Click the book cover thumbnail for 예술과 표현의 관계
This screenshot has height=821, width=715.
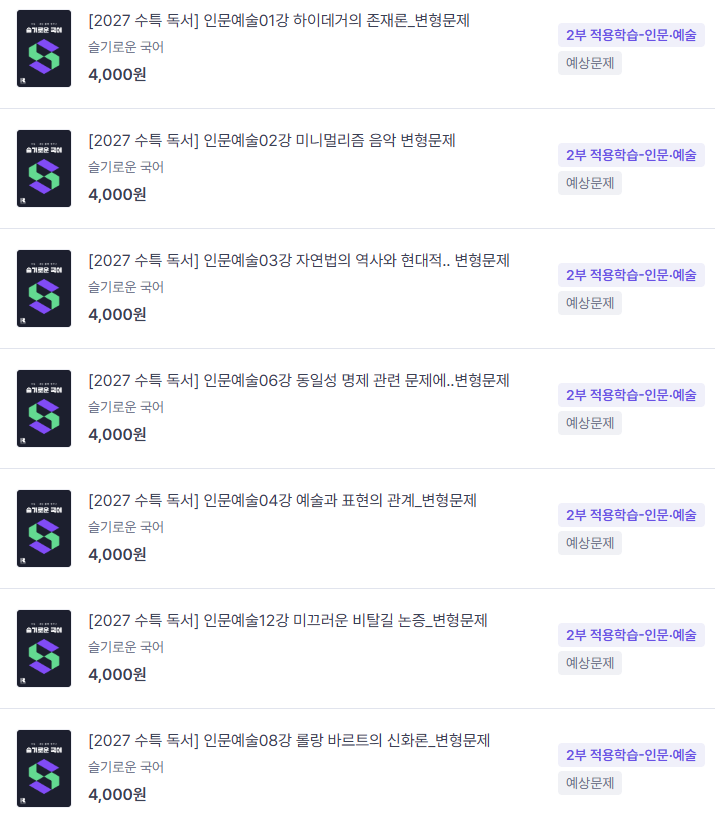pyautogui.click(x=44, y=528)
